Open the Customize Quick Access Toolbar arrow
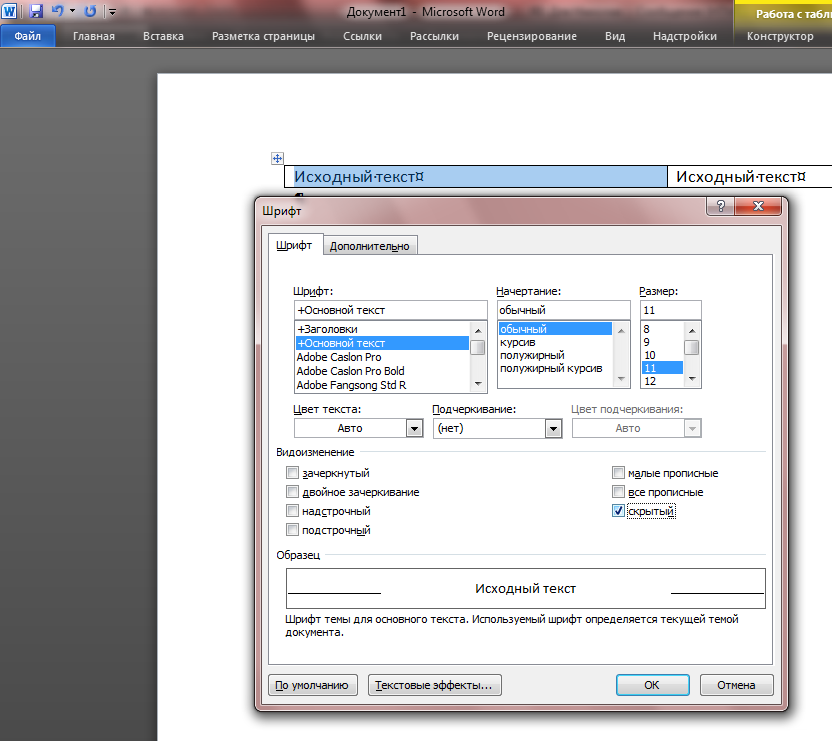The image size is (832, 741). pyautogui.click(x=112, y=13)
